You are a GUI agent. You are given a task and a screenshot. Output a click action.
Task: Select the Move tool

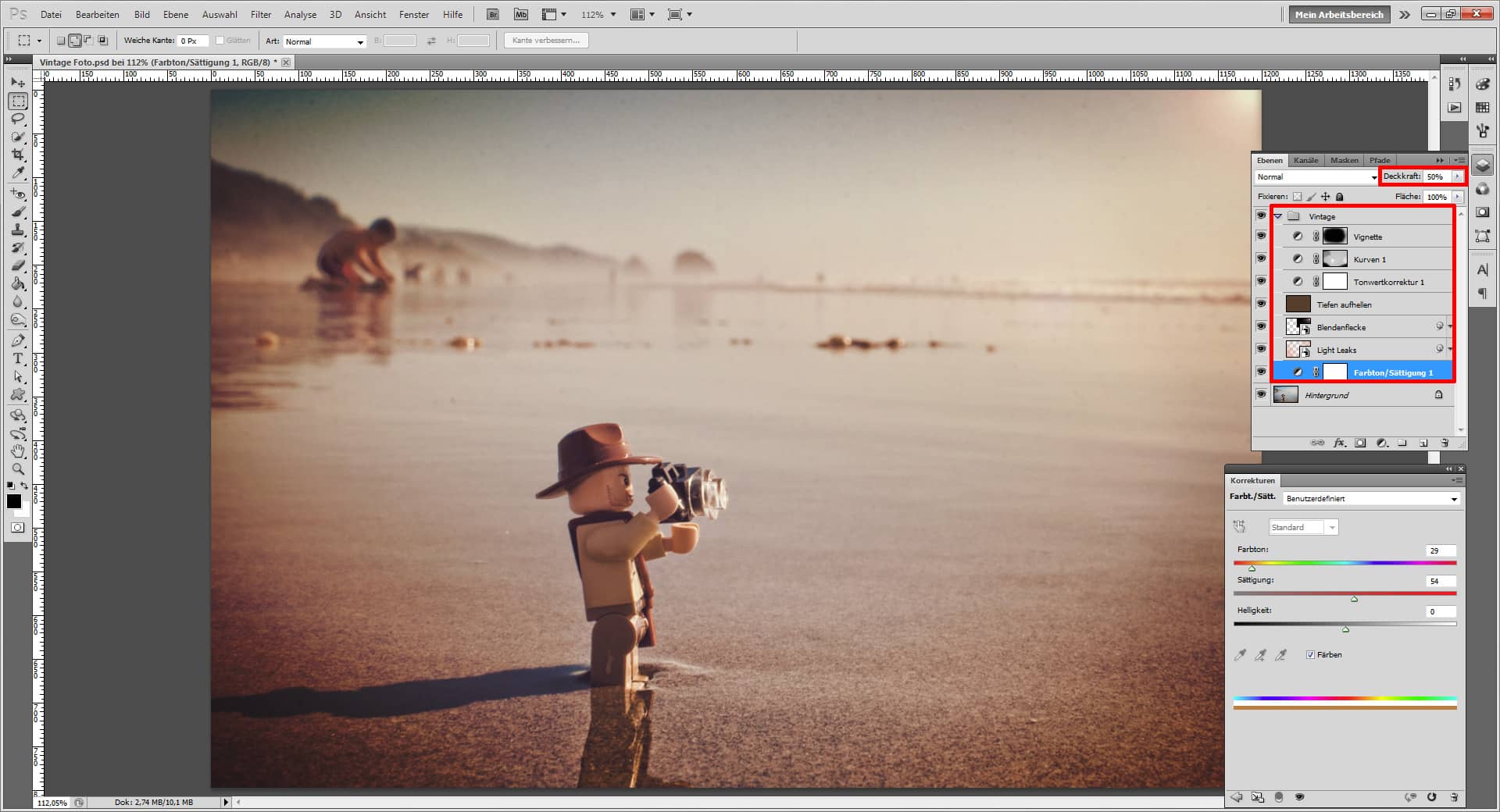[18, 83]
